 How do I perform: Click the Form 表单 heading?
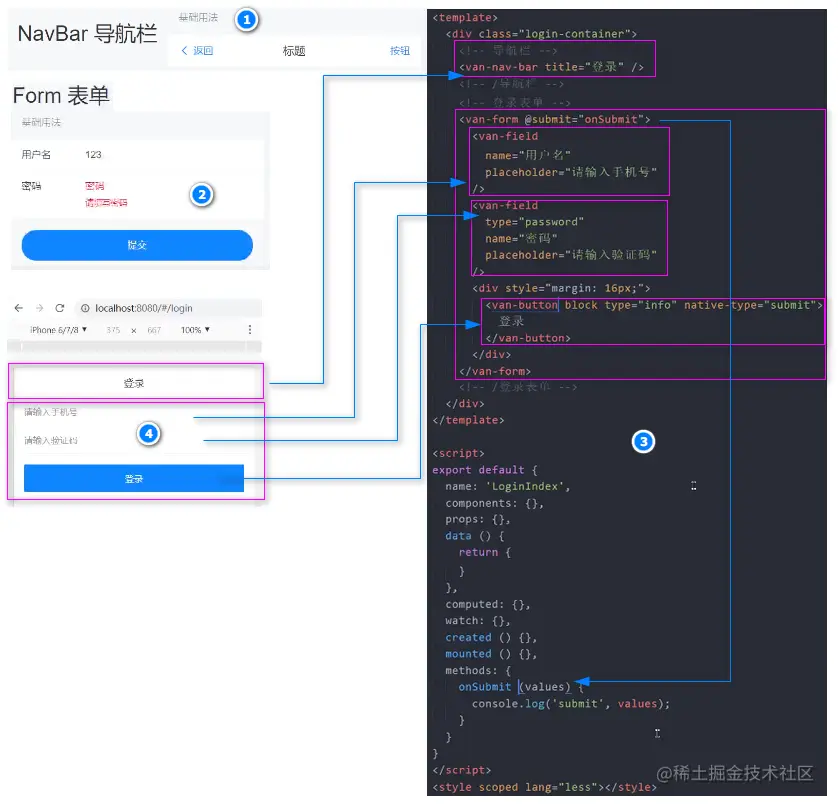pyautogui.click(x=61, y=95)
